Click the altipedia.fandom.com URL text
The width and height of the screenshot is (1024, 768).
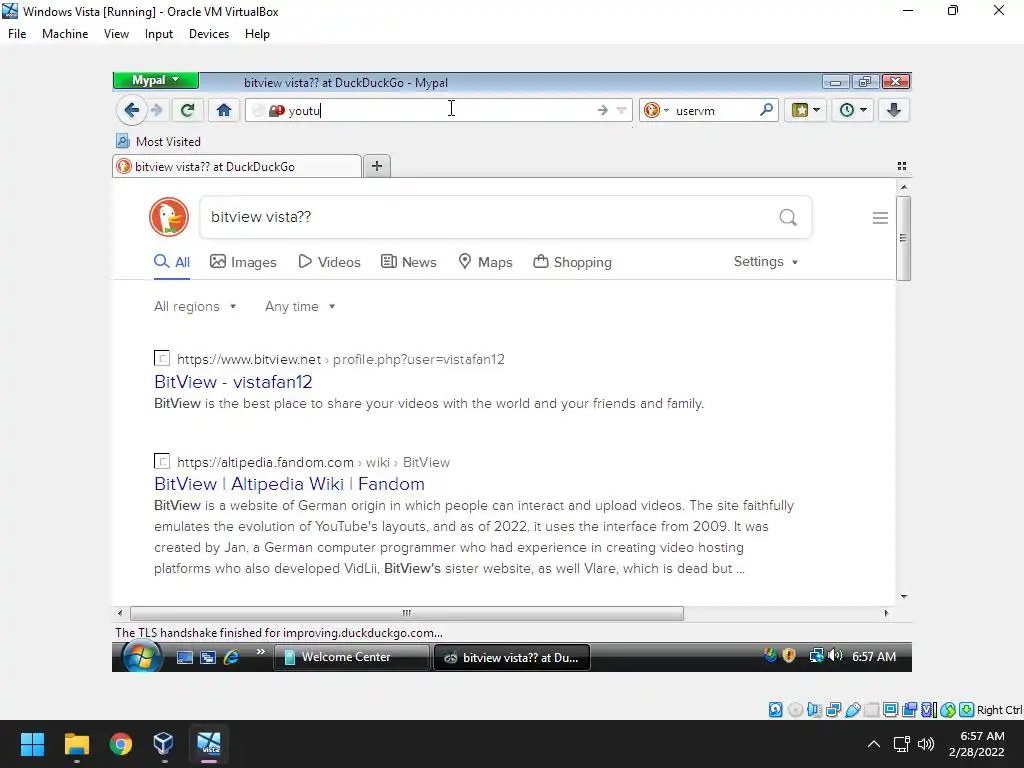(x=313, y=462)
